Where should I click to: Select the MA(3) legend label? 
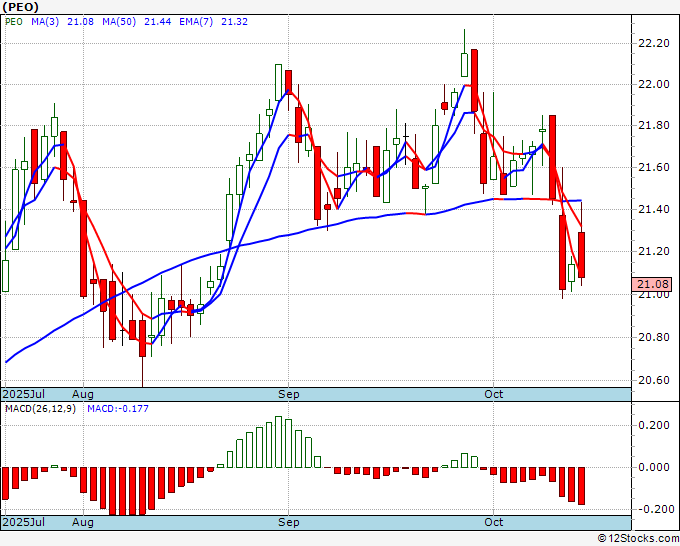tap(45, 22)
